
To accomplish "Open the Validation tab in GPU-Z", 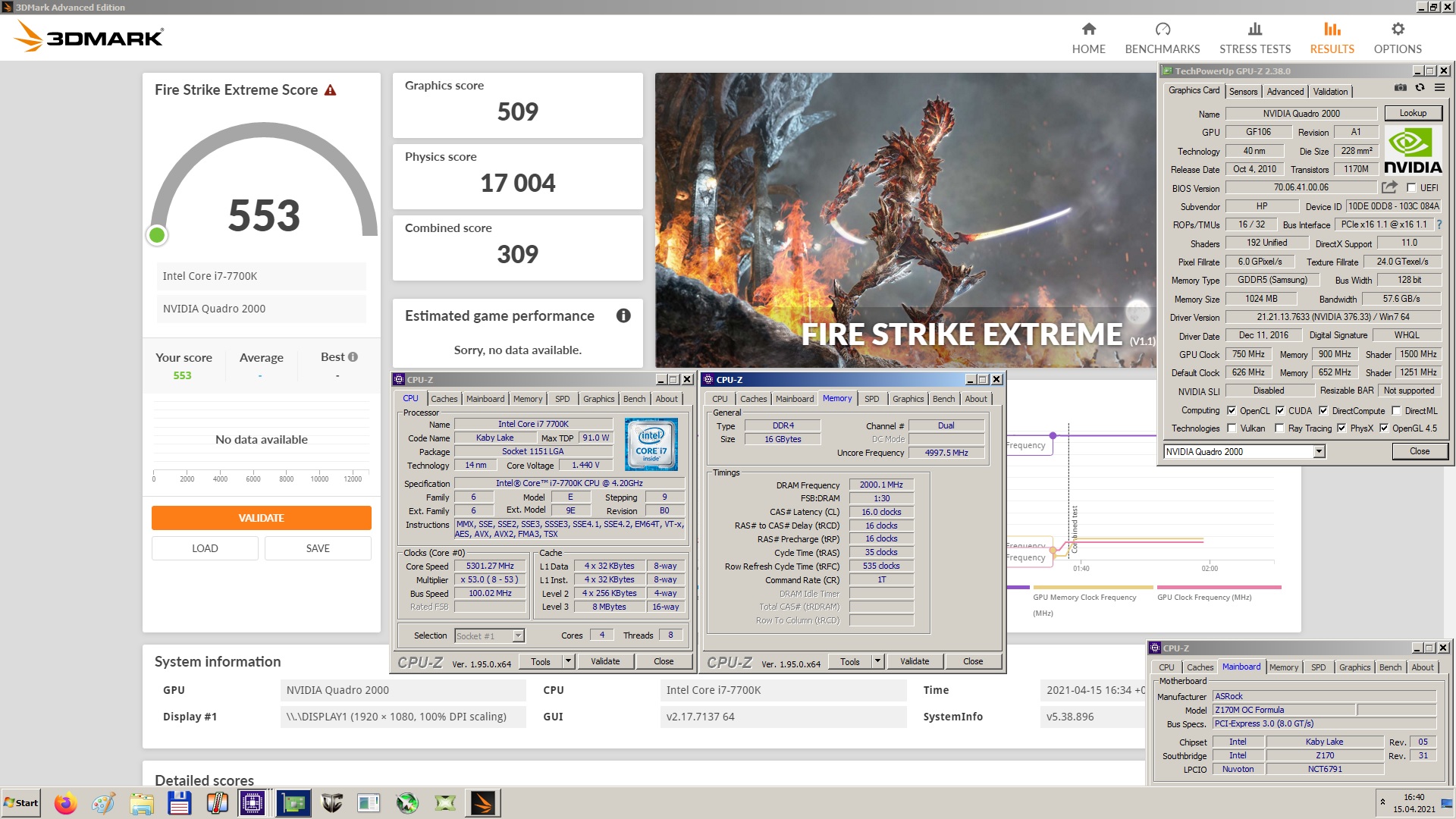I will click(1330, 91).
